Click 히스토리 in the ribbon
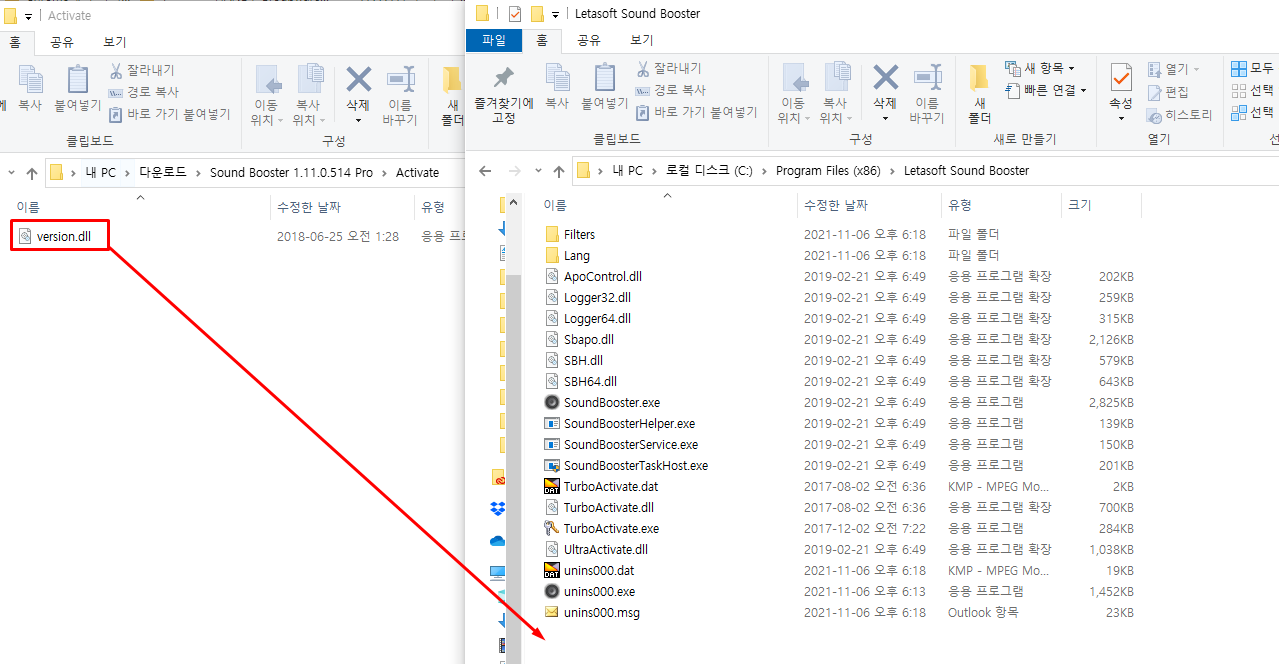Viewport: 1279px width, 664px height. 1179,115
